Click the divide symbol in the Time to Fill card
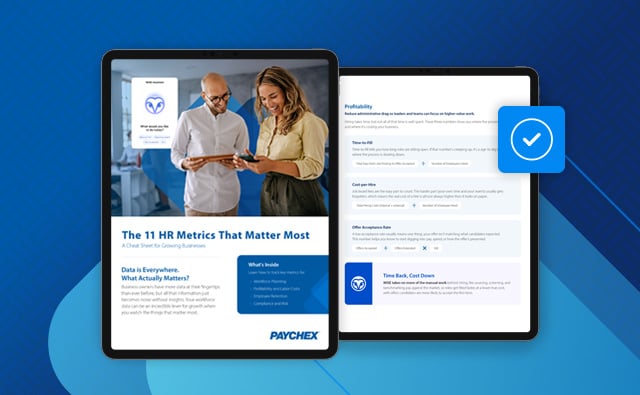This screenshot has width=640, height=395. [x=423, y=163]
